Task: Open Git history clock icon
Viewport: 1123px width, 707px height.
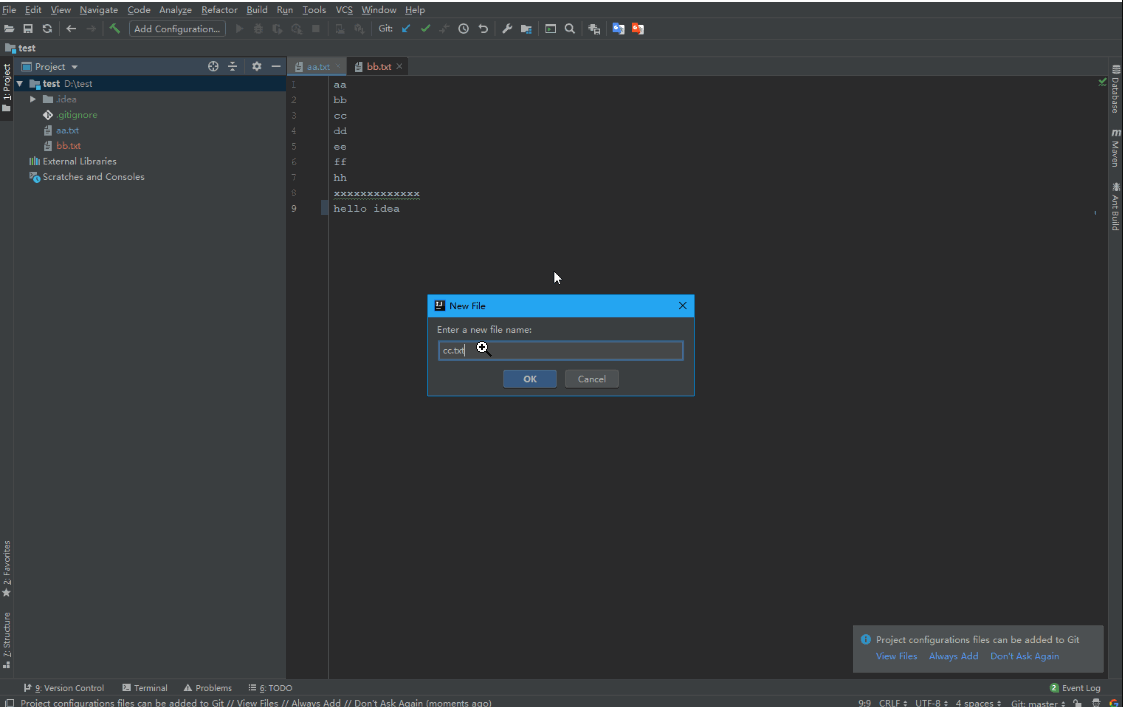Action: (x=463, y=29)
